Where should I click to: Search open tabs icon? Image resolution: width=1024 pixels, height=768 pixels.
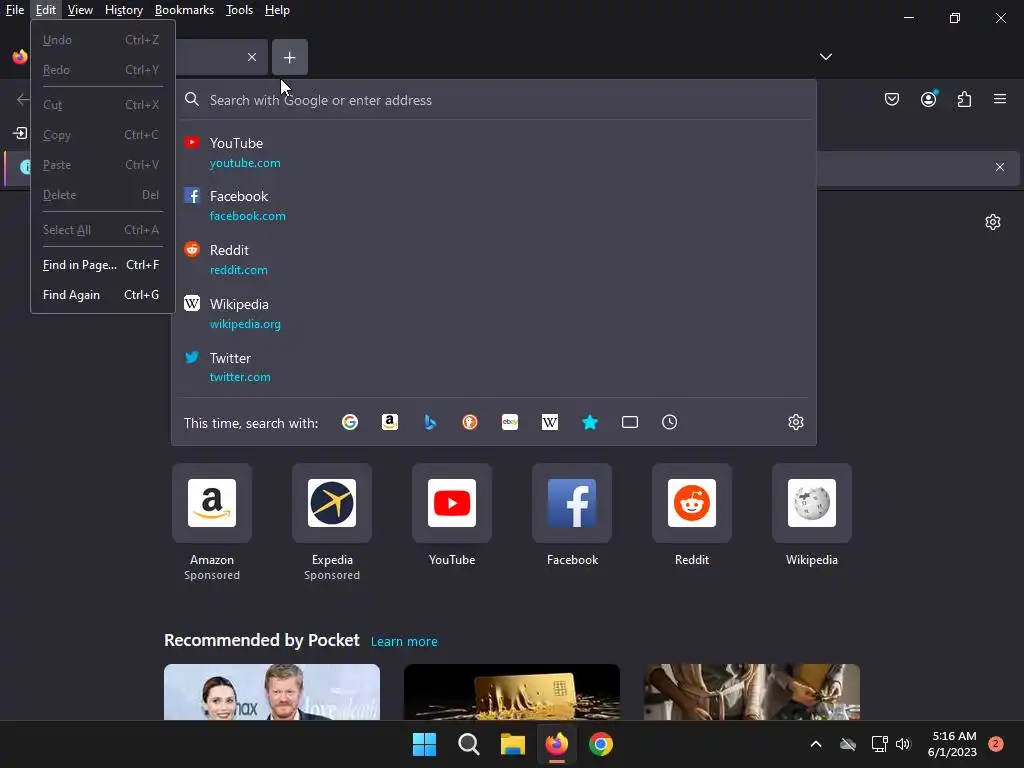pyautogui.click(x=630, y=423)
